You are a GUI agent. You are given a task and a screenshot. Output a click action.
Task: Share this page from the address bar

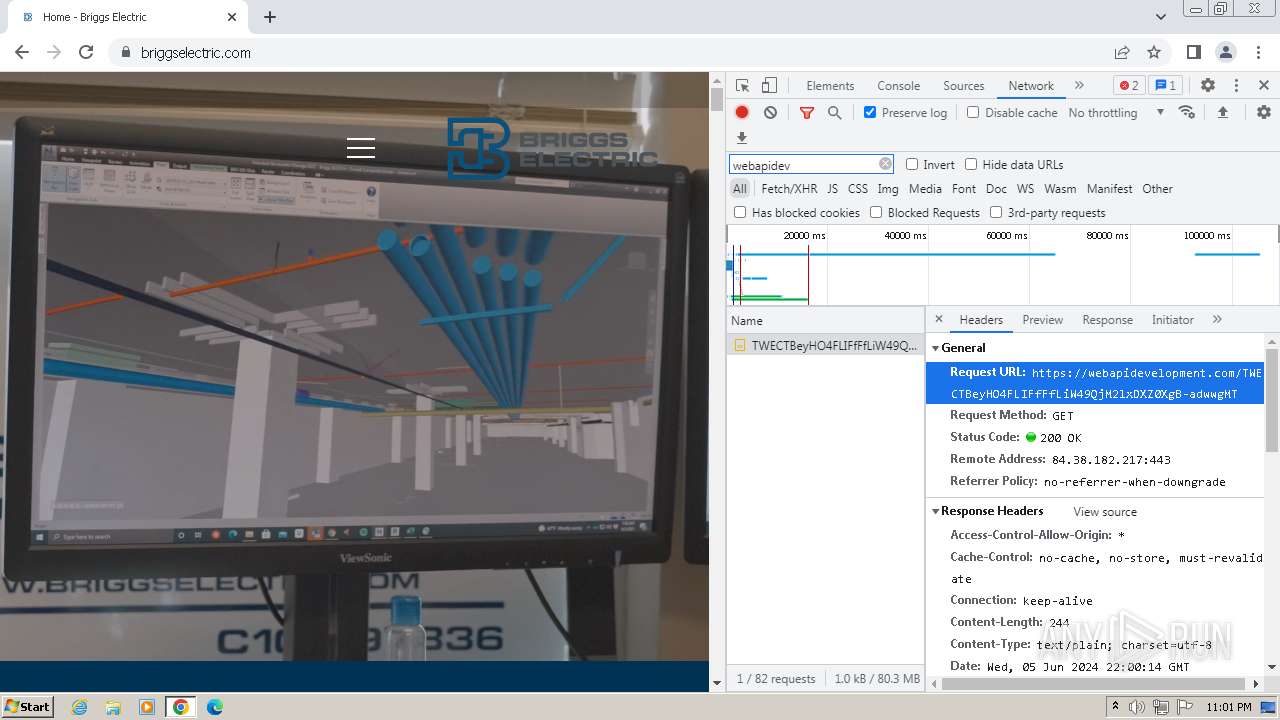click(1122, 52)
